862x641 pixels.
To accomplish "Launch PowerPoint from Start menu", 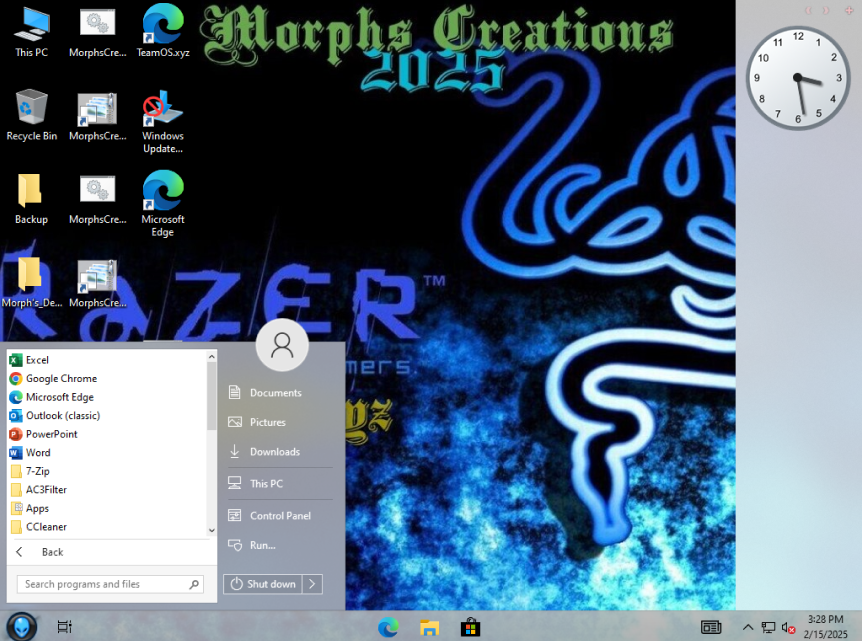I will (107, 434).
